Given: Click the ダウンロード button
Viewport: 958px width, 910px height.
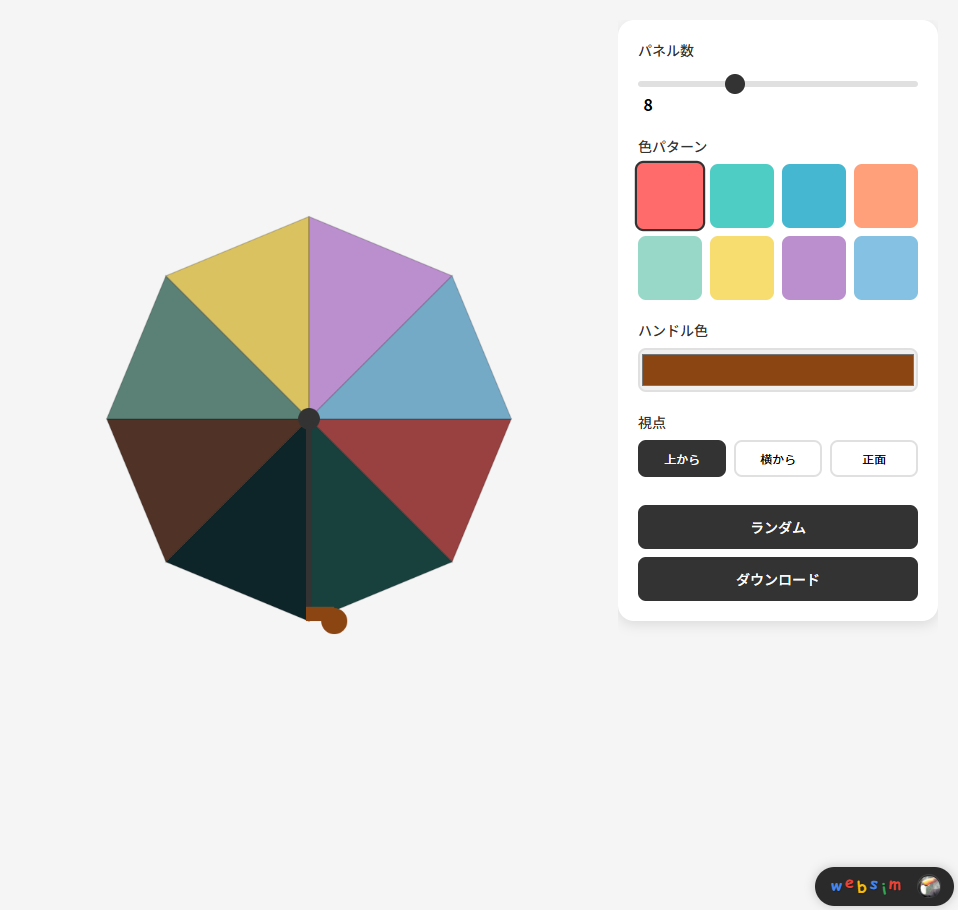Looking at the screenshot, I should (x=778, y=579).
